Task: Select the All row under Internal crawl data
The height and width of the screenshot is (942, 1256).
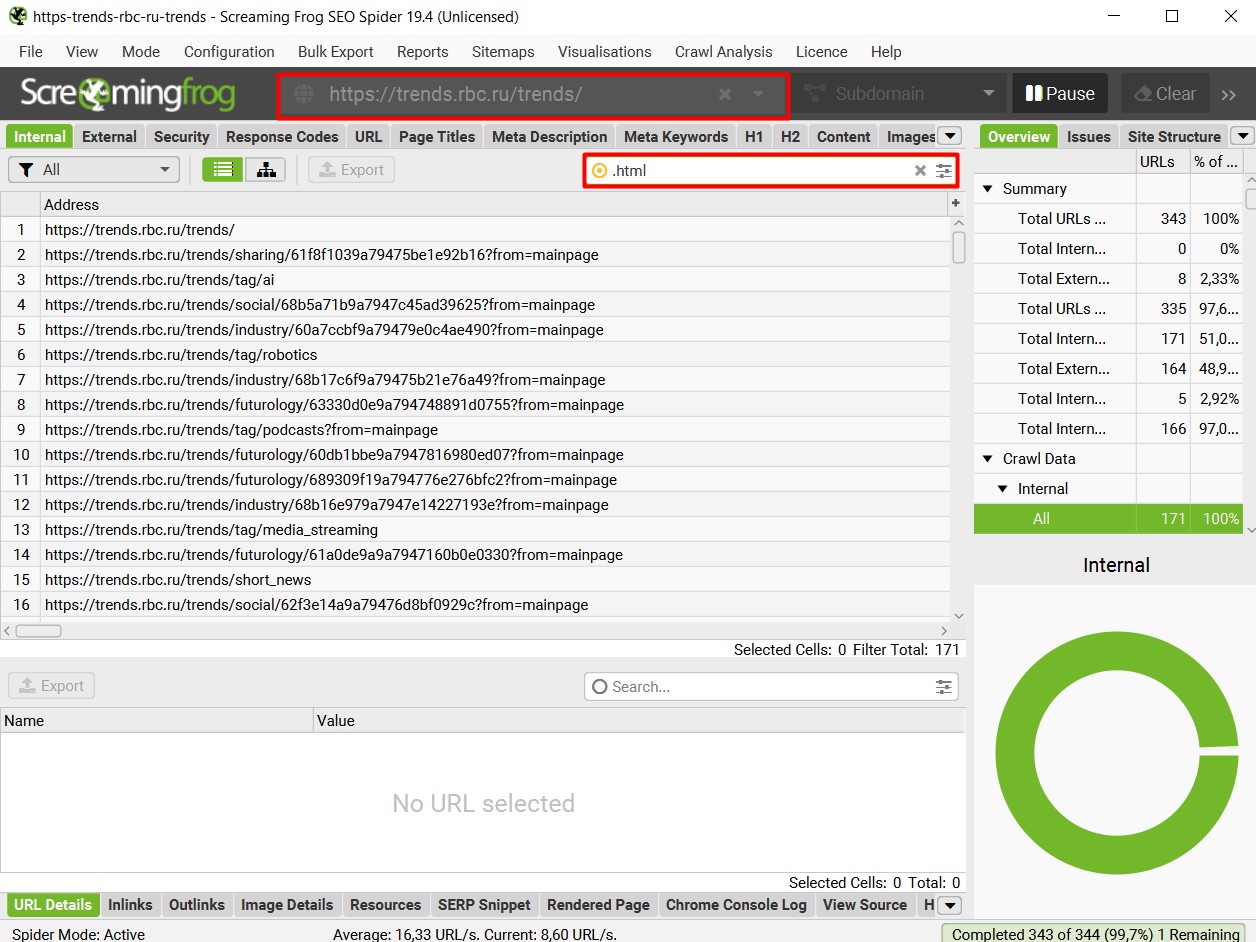Action: (1041, 518)
